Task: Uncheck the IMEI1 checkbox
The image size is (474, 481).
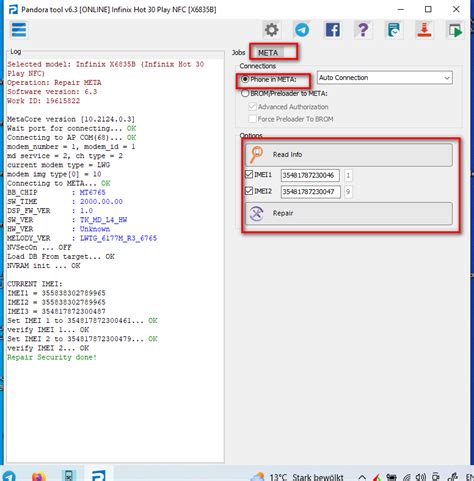Action: [x=249, y=174]
